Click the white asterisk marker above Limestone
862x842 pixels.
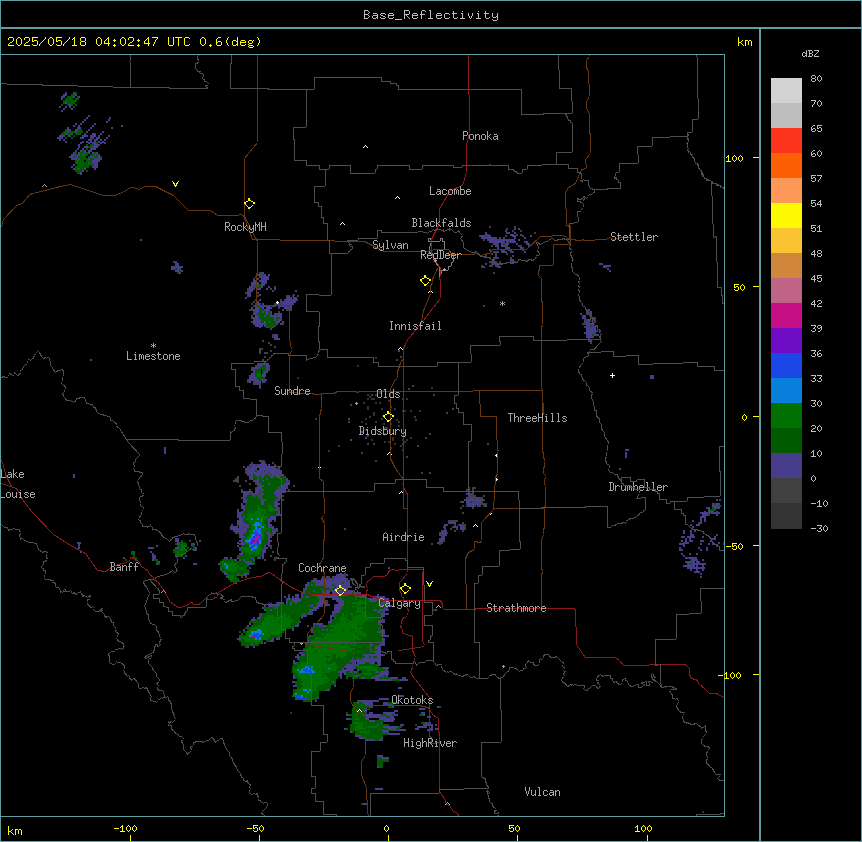click(153, 346)
